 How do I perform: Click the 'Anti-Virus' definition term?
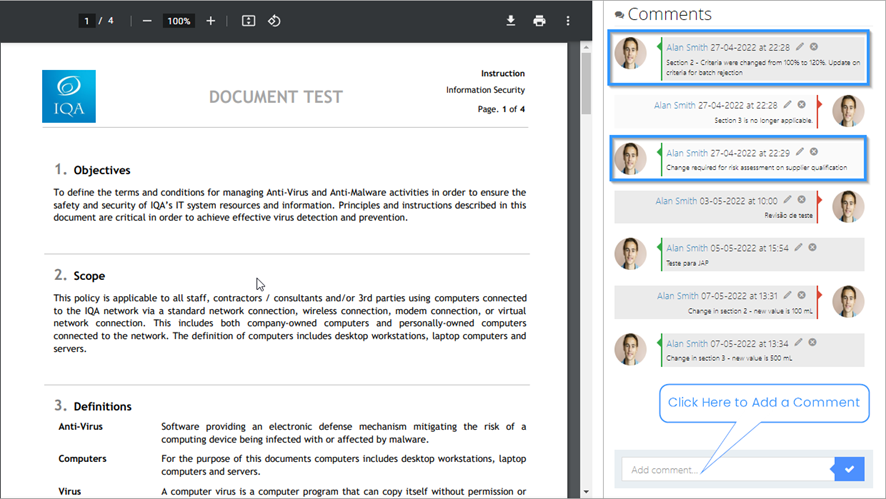81,427
